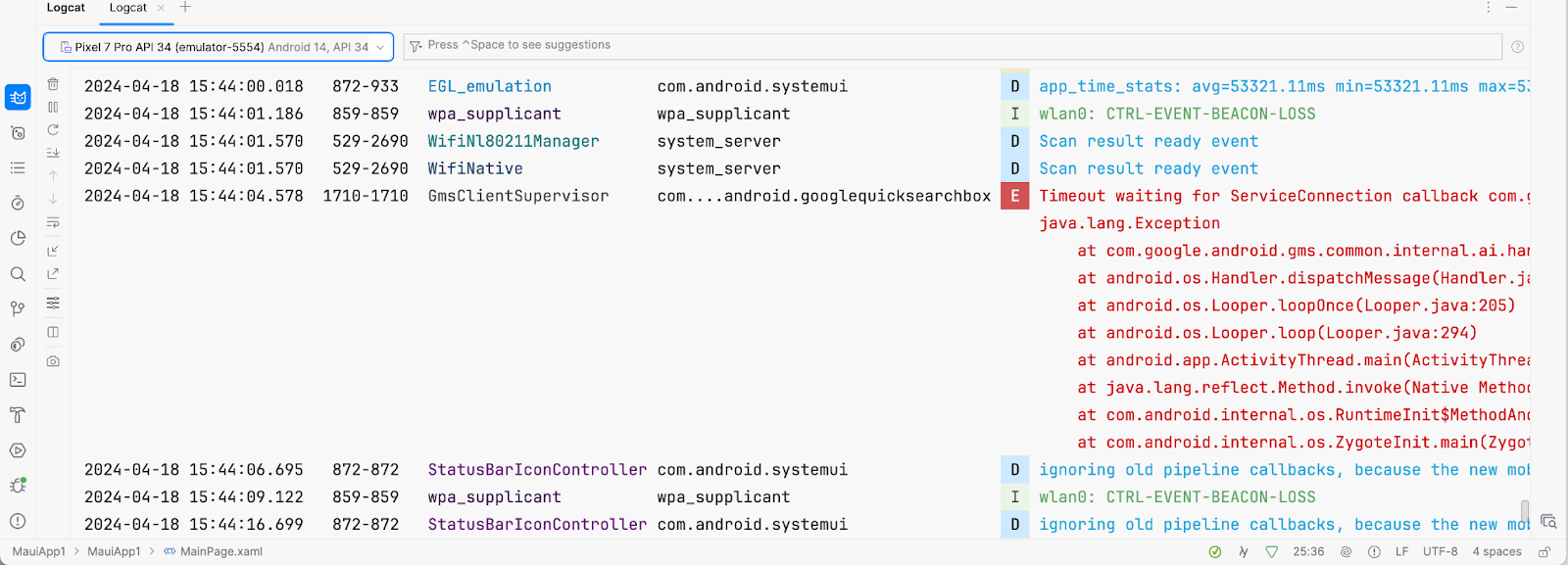The image size is (1568, 565).
Task: Open the Terminal tool window
Action: click(18, 380)
